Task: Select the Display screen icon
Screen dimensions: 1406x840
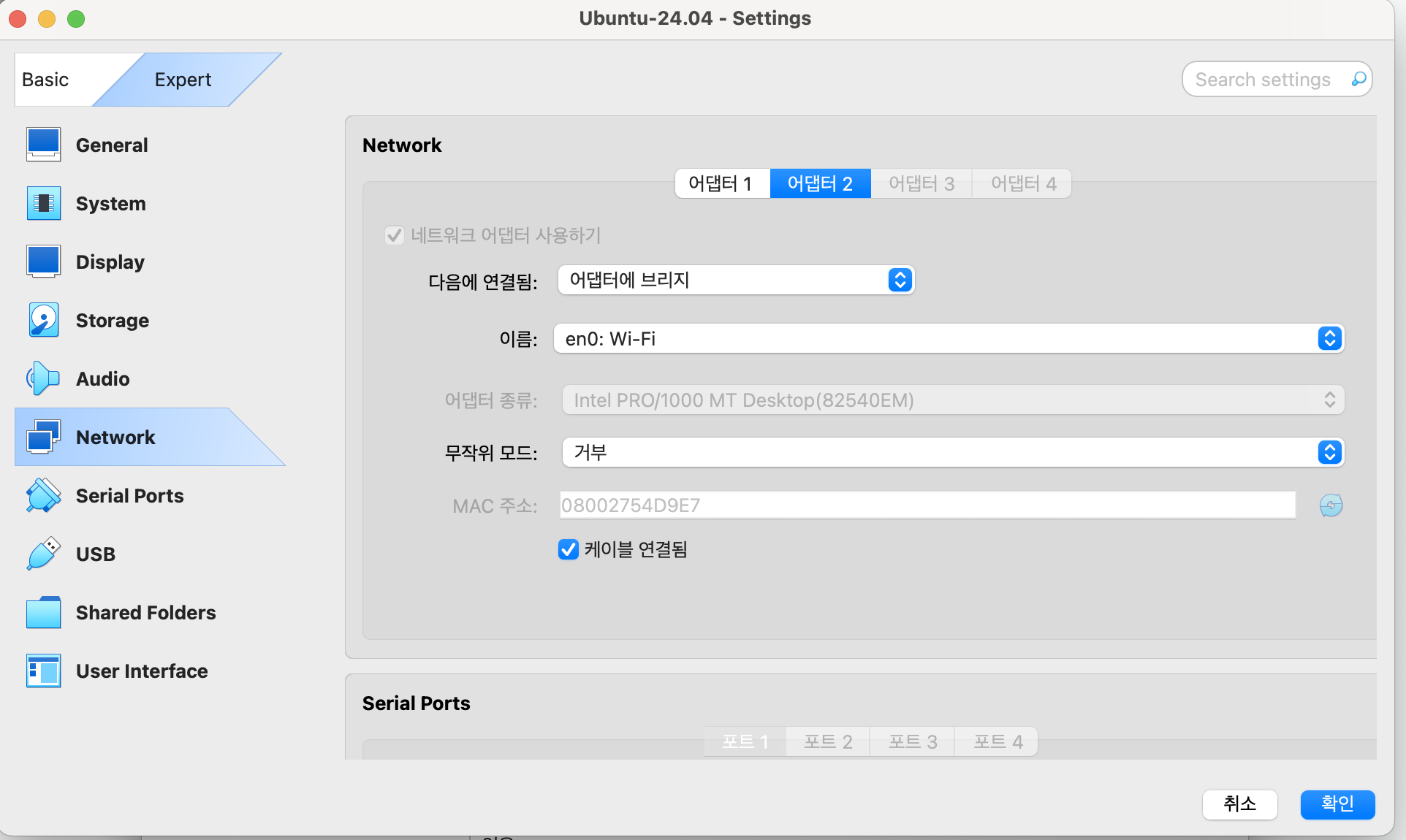Action: (43, 261)
